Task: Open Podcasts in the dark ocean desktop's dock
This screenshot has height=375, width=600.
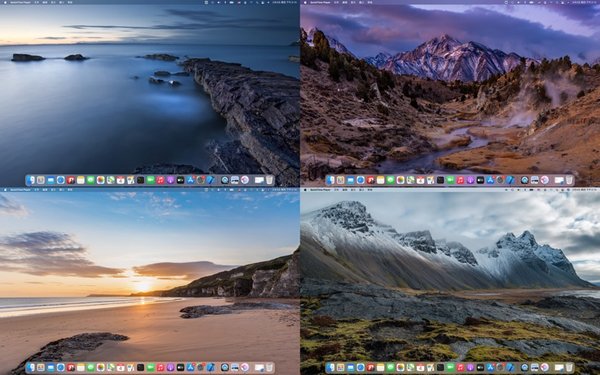Action: click(x=170, y=180)
